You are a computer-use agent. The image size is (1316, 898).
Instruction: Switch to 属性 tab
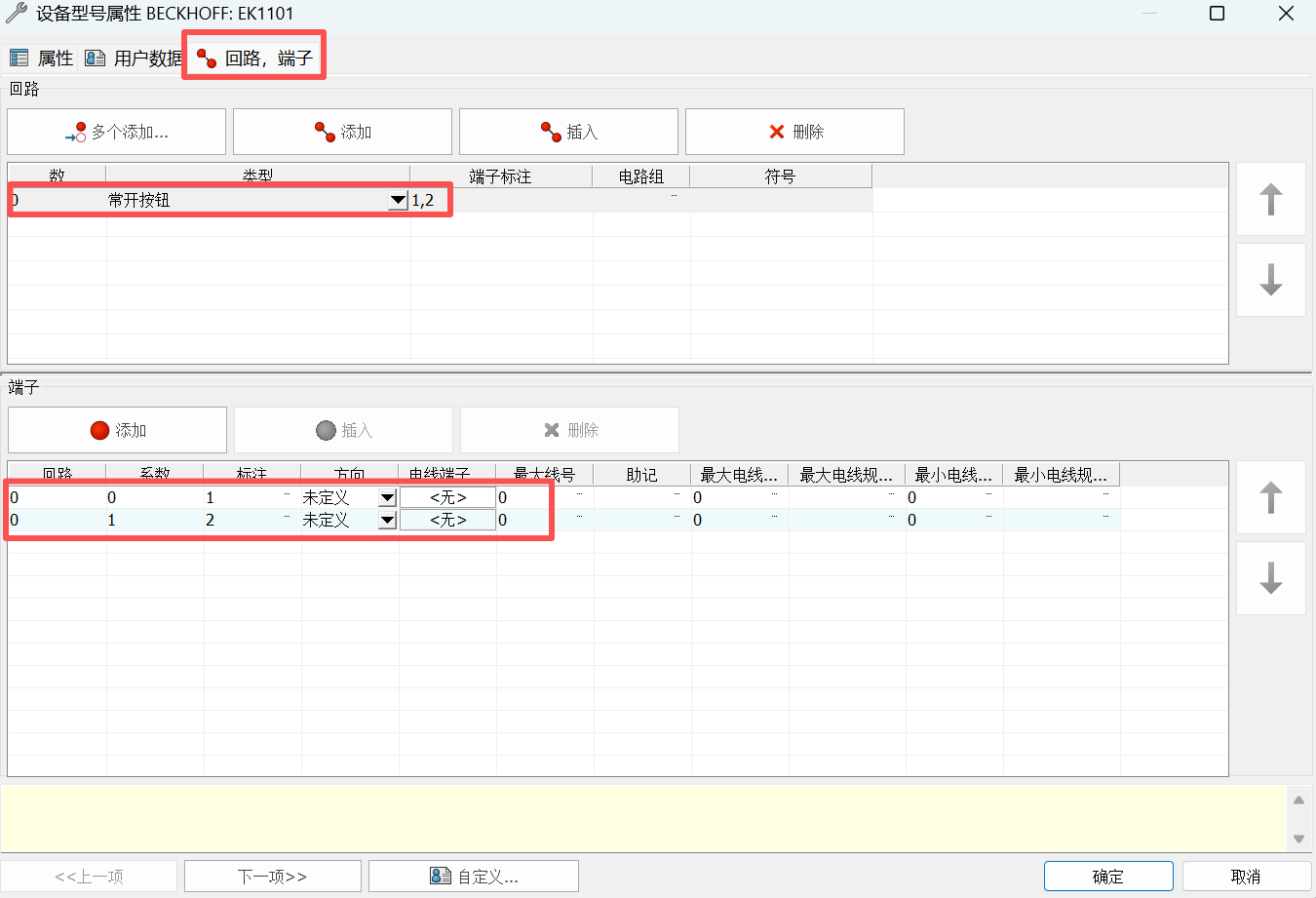(42, 59)
